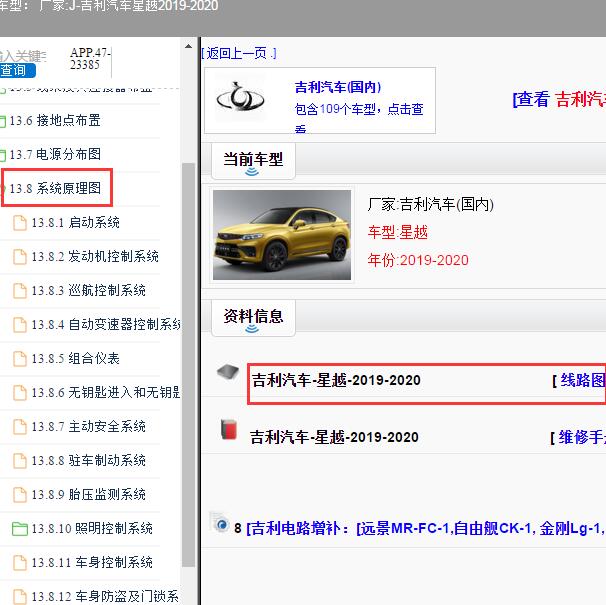This screenshot has height=605, width=606.
Task: Select 13.8.7 主动安全系统 entry text
Action: click(x=89, y=426)
